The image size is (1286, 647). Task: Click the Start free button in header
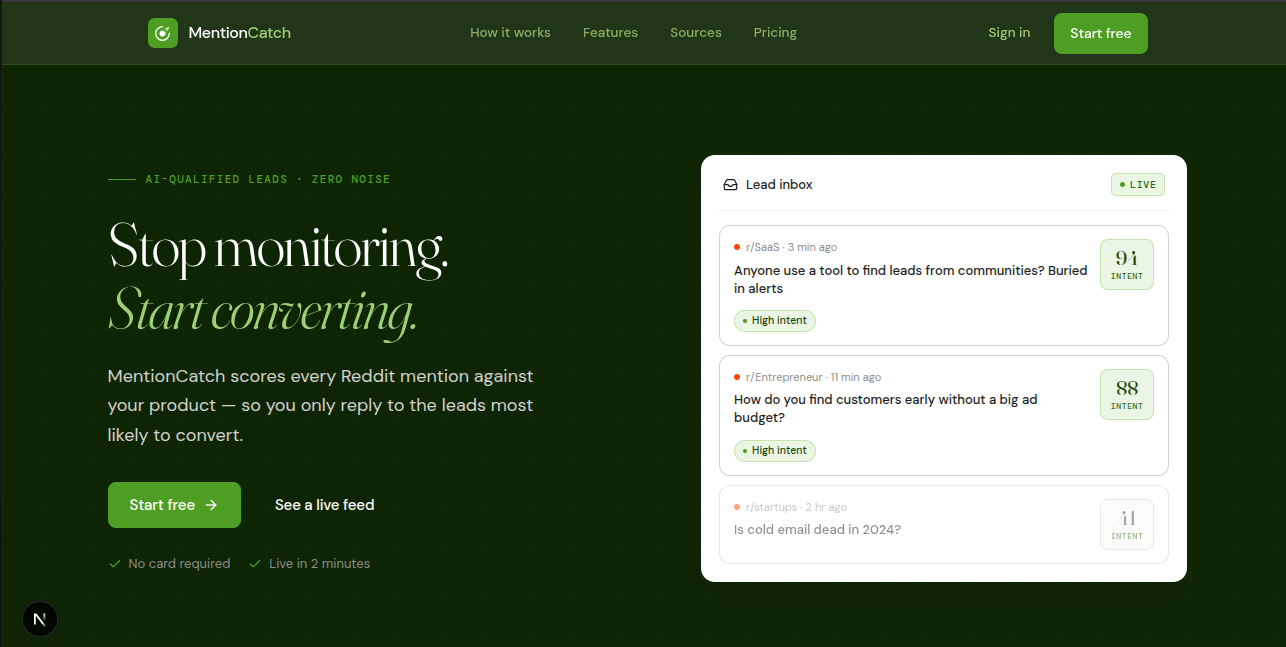coord(1101,33)
